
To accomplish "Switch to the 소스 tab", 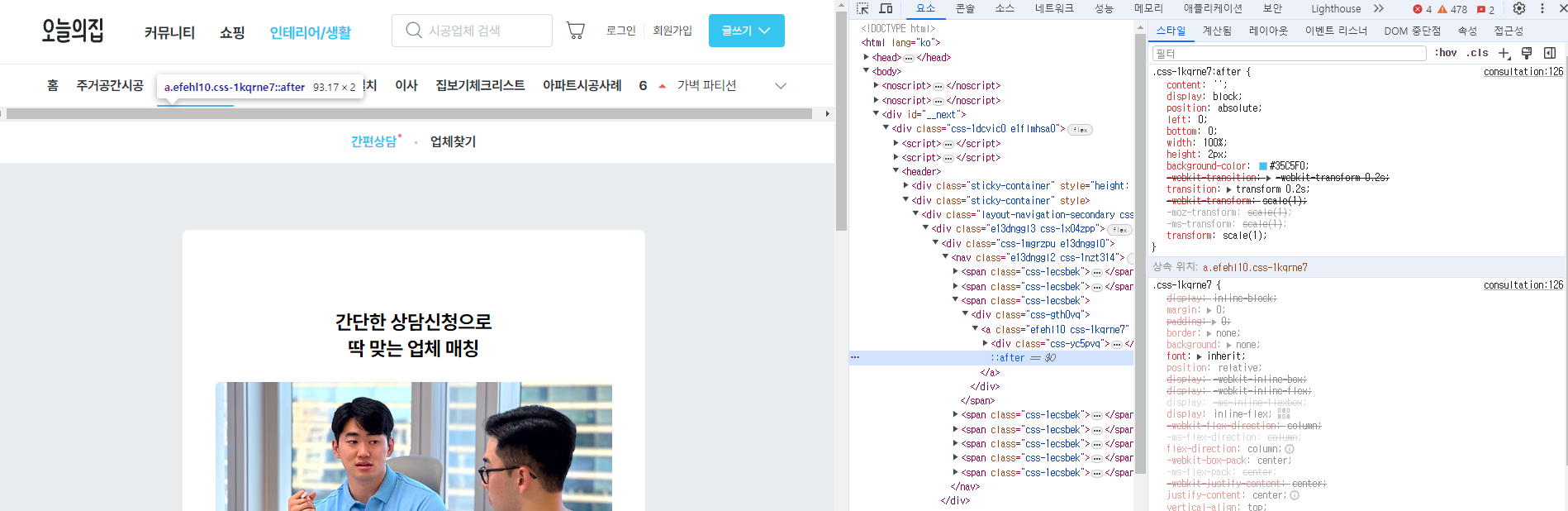I will (x=1005, y=8).
